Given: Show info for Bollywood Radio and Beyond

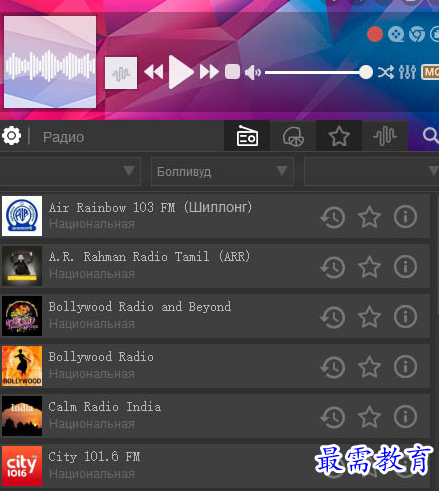Looking at the screenshot, I should click(x=405, y=317).
